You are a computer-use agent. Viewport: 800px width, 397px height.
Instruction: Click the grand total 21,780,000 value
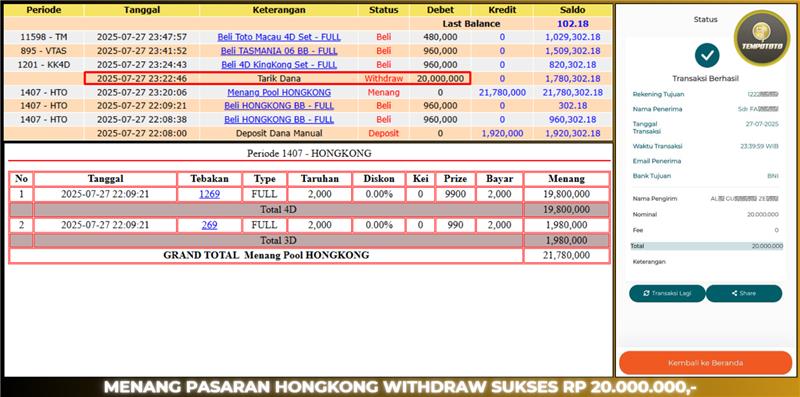click(566, 256)
